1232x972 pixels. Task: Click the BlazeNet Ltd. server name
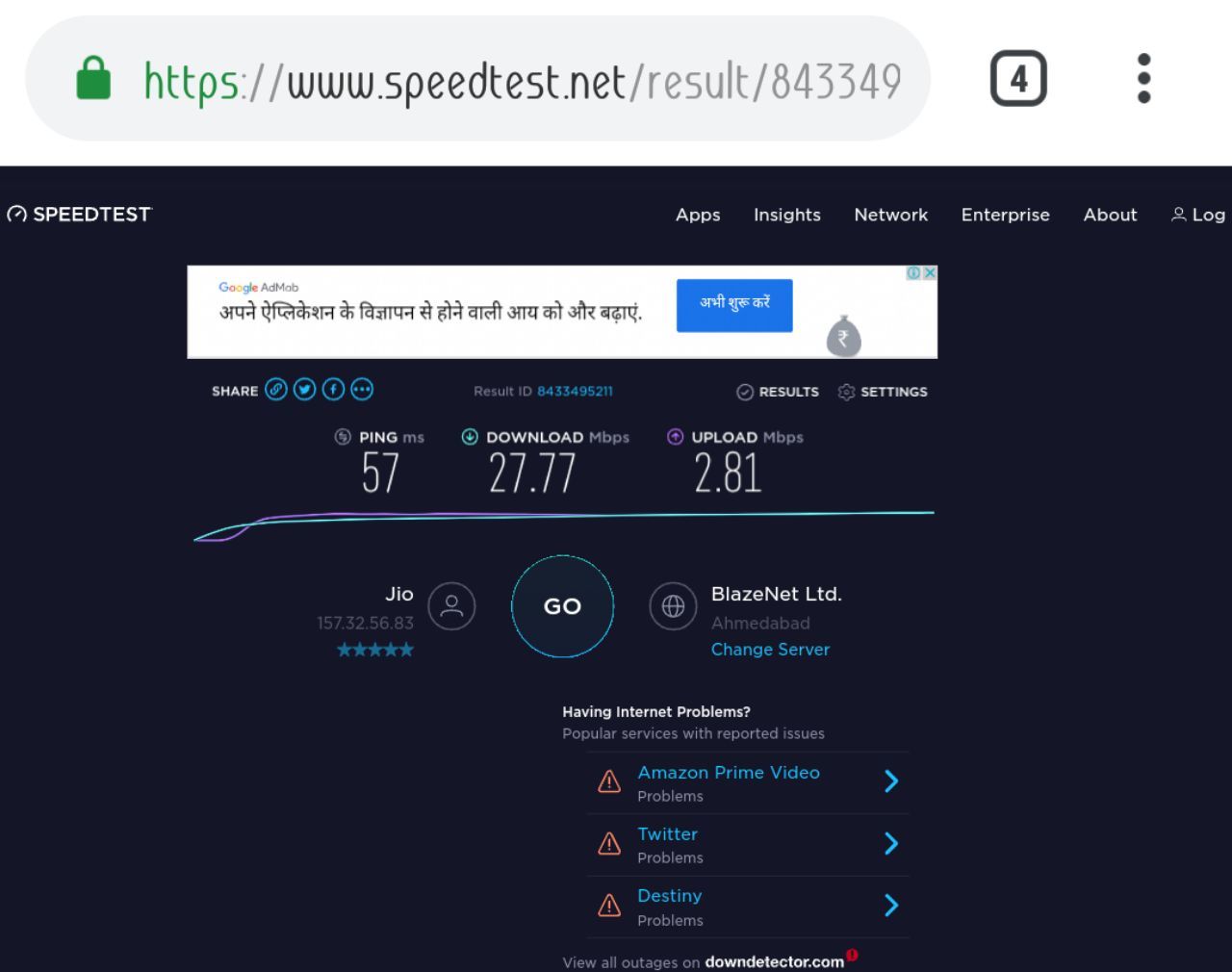(x=777, y=594)
